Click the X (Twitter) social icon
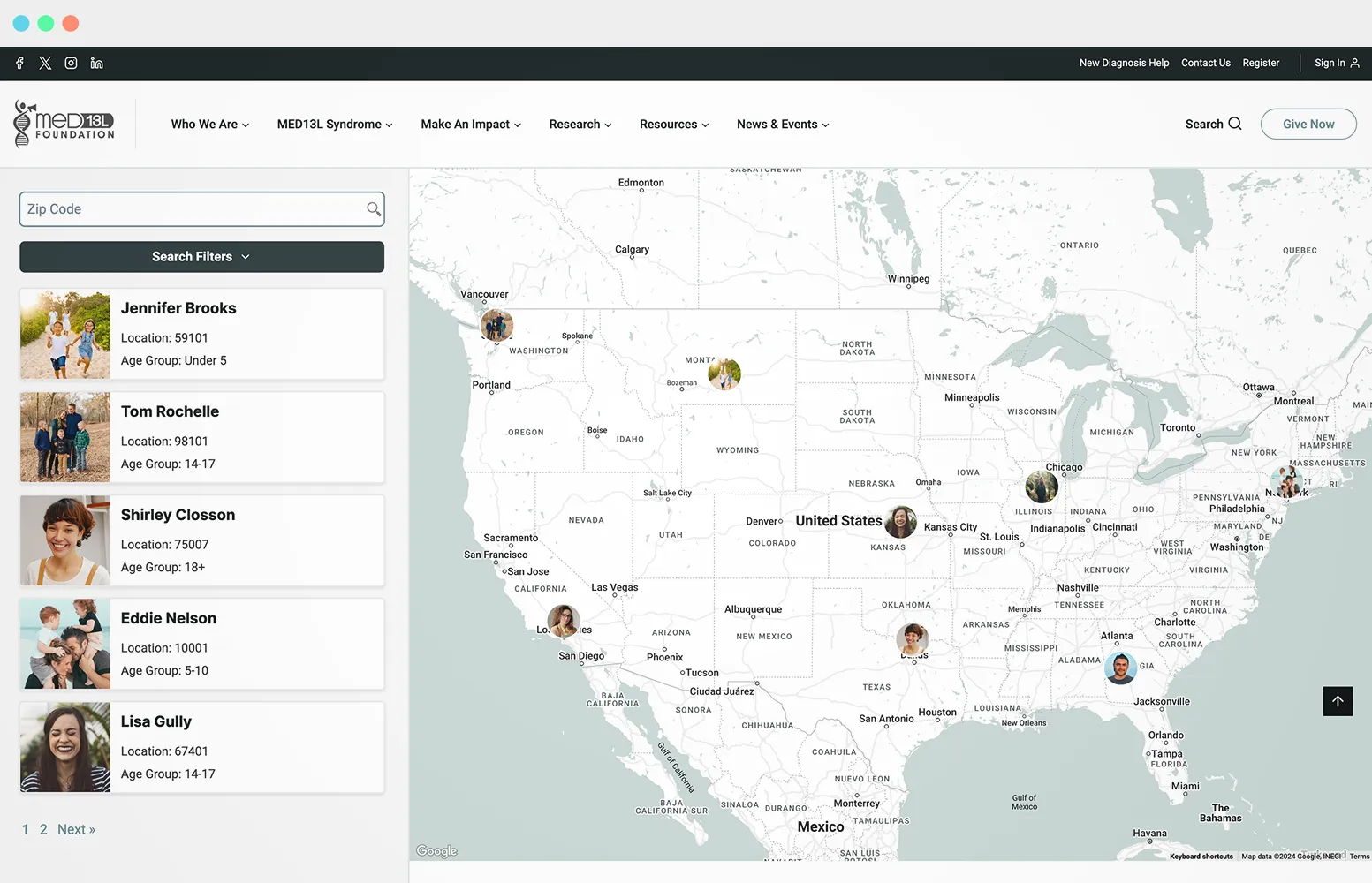1372x883 pixels. [x=45, y=63]
